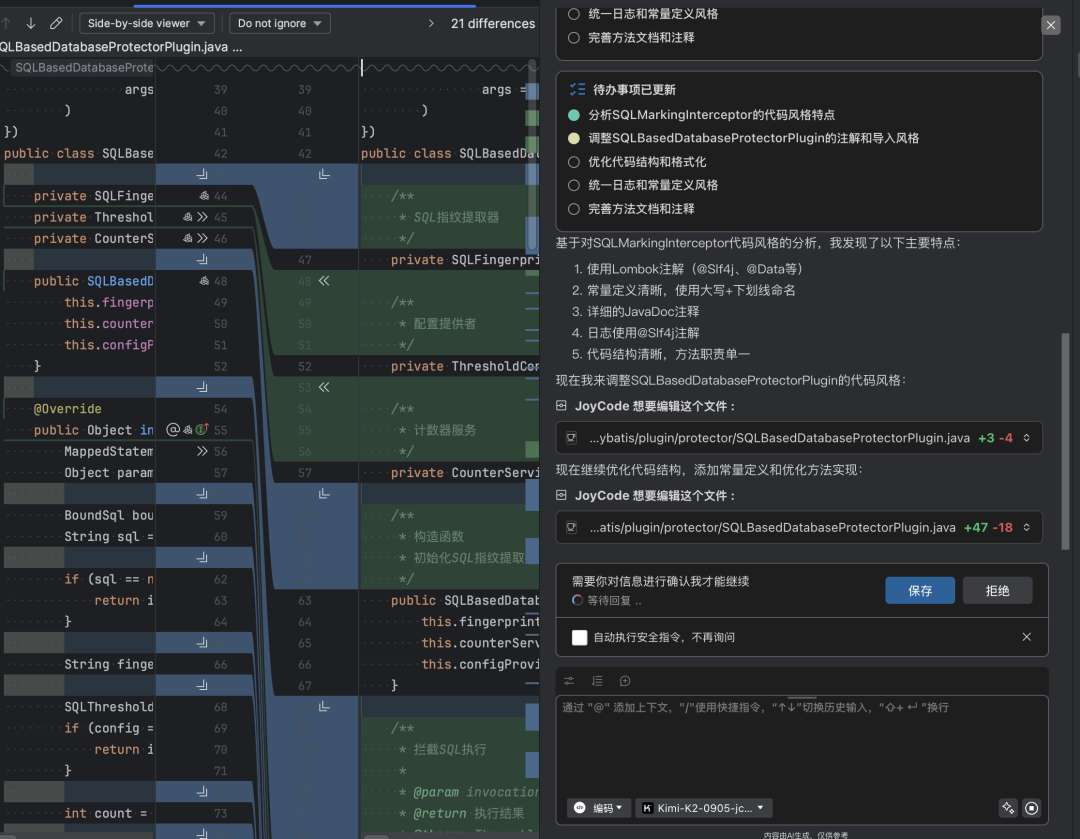
Task: Select the lower 完善方法文档和注释 todo circle
Action: pyautogui.click(x=574, y=209)
